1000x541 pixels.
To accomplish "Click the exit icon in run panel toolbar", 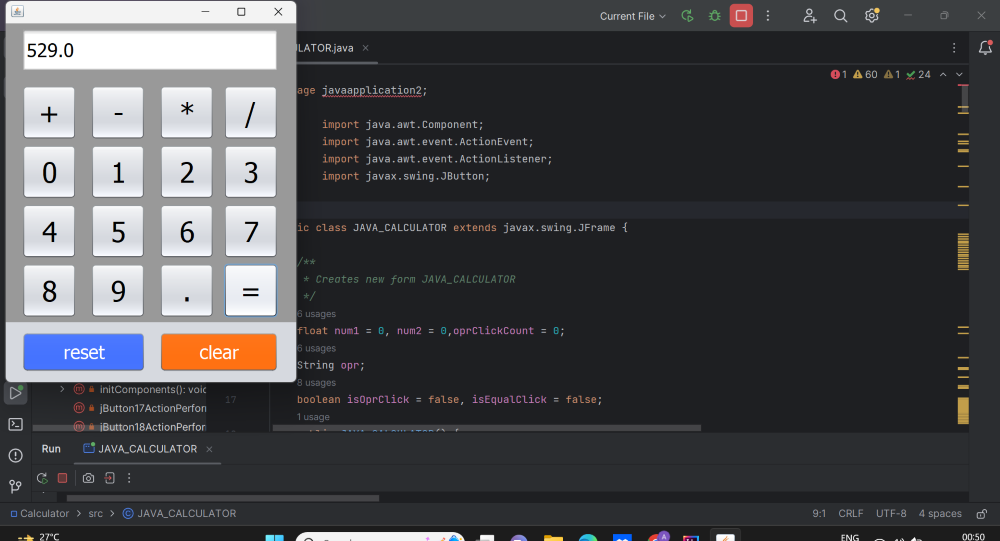I will click(110, 478).
